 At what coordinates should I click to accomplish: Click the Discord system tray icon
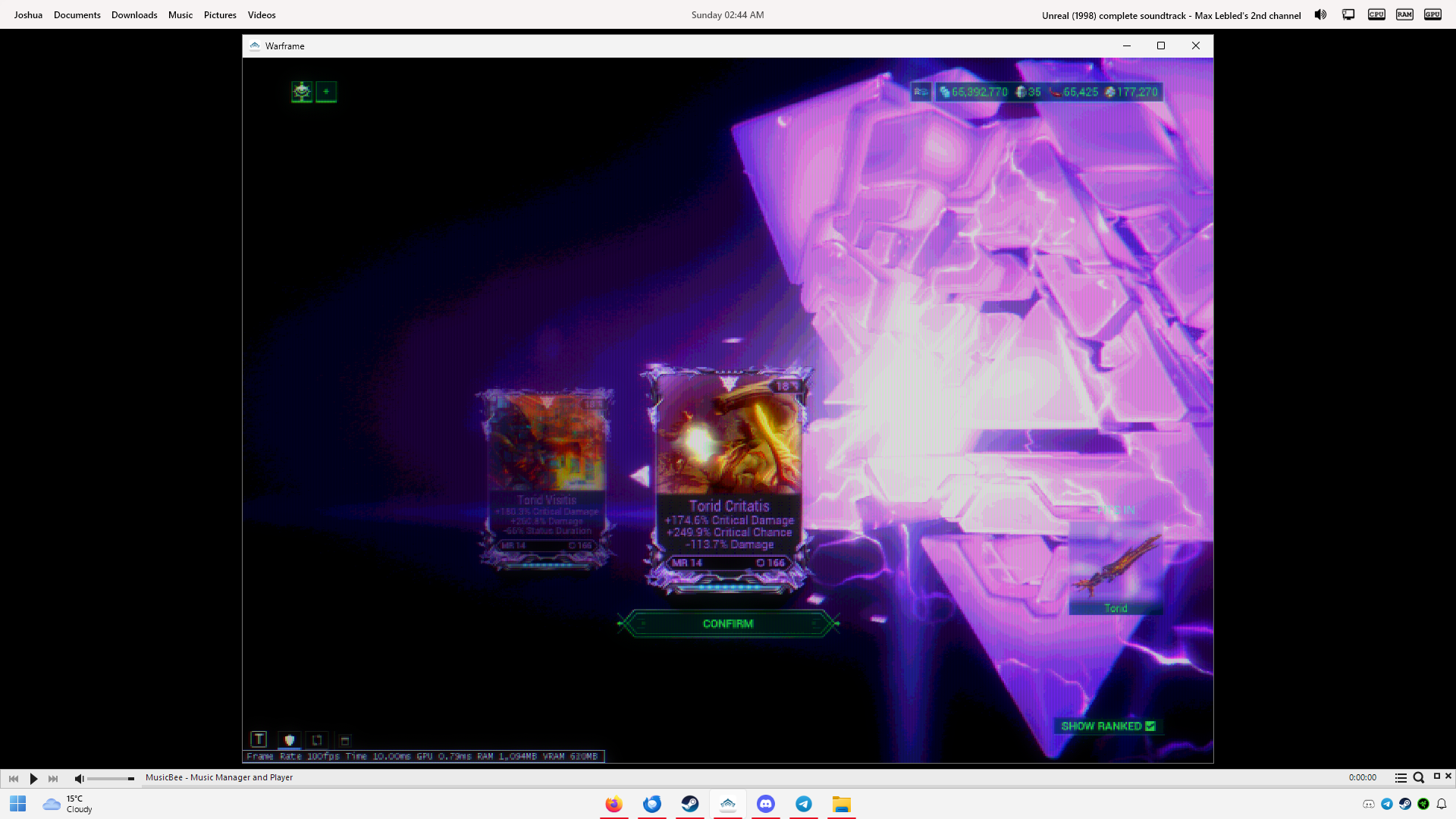pyautogui.click(x=1369, y=804)
